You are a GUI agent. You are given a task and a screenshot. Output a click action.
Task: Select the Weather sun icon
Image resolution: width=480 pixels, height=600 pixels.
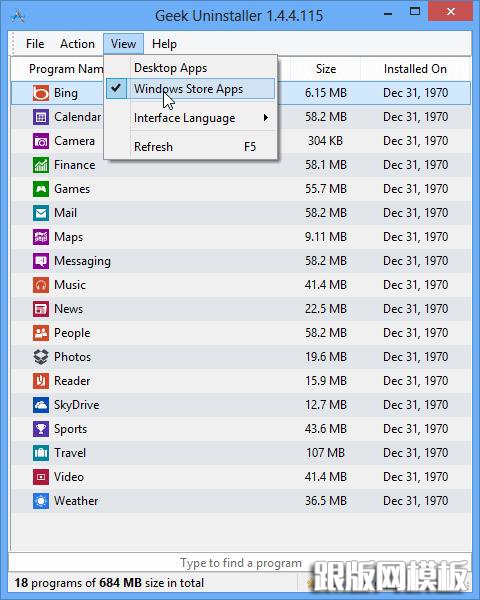click(x=41, y=501)
